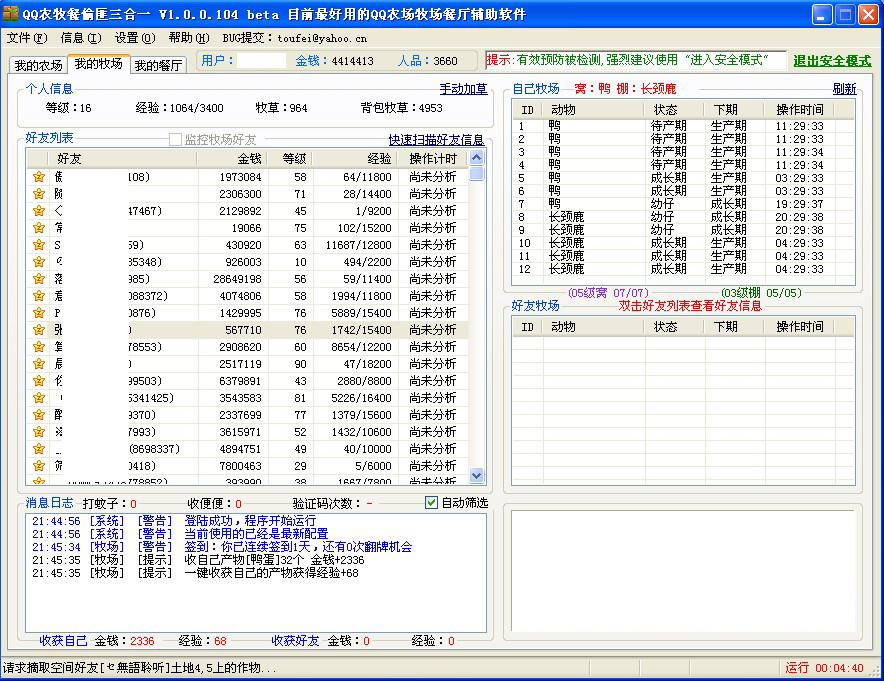The width and height of the screenshot is (884, 681).
Task: Click own pasture 操作时间 column header
Action: [x=799, y=109]
